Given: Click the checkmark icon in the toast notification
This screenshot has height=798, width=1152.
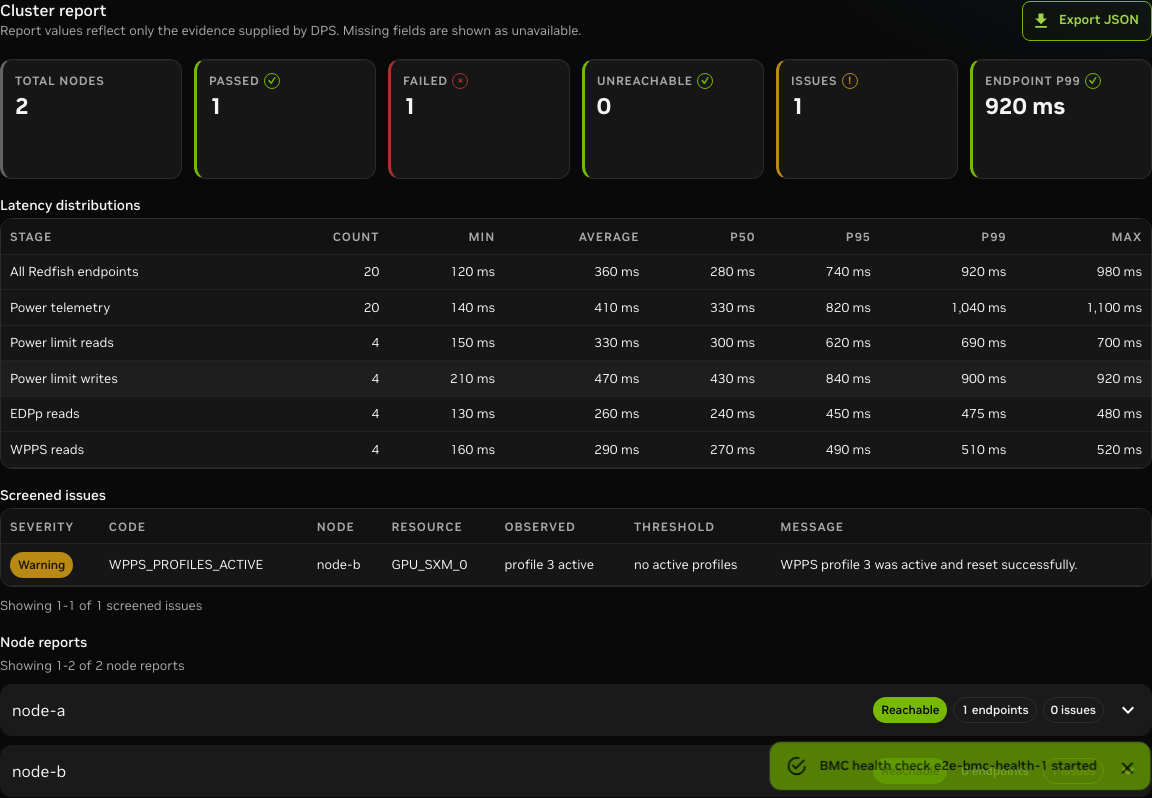Looking at the screenshot, I should 796,766.
